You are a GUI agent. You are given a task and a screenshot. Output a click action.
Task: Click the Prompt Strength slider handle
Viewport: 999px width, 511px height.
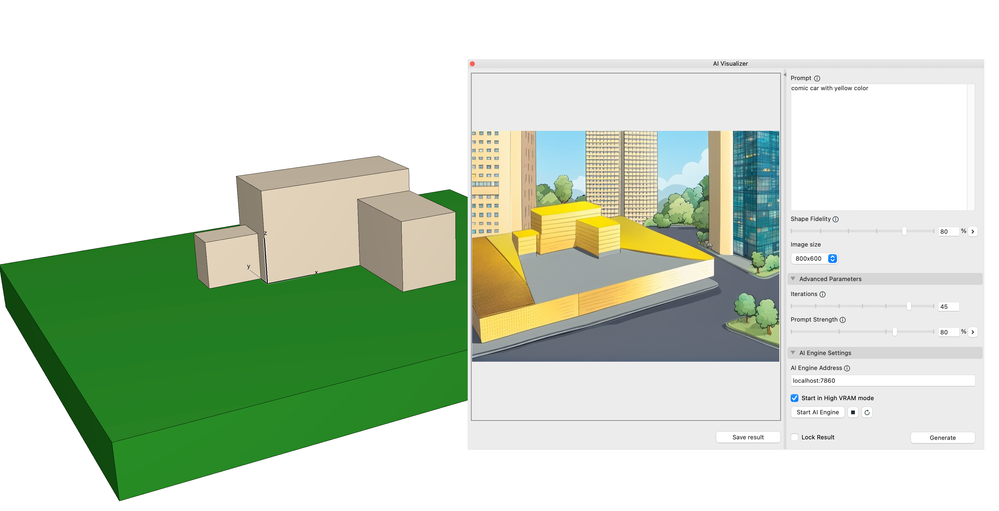895,331
